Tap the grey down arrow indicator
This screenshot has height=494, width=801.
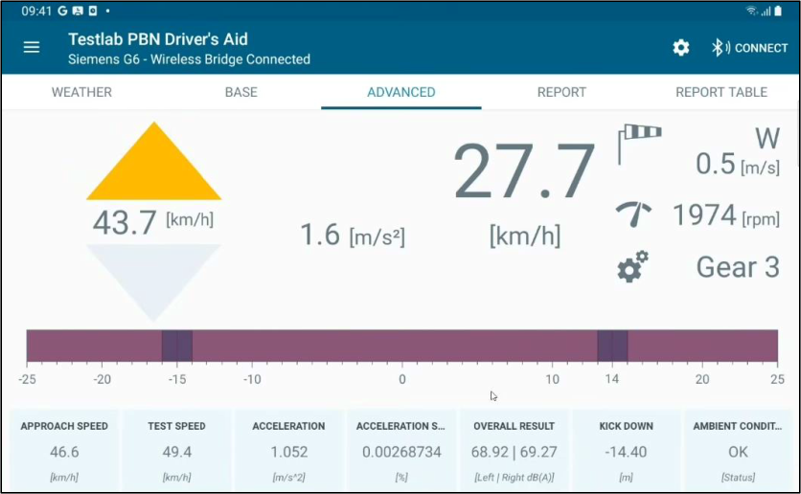click(154, 279)
